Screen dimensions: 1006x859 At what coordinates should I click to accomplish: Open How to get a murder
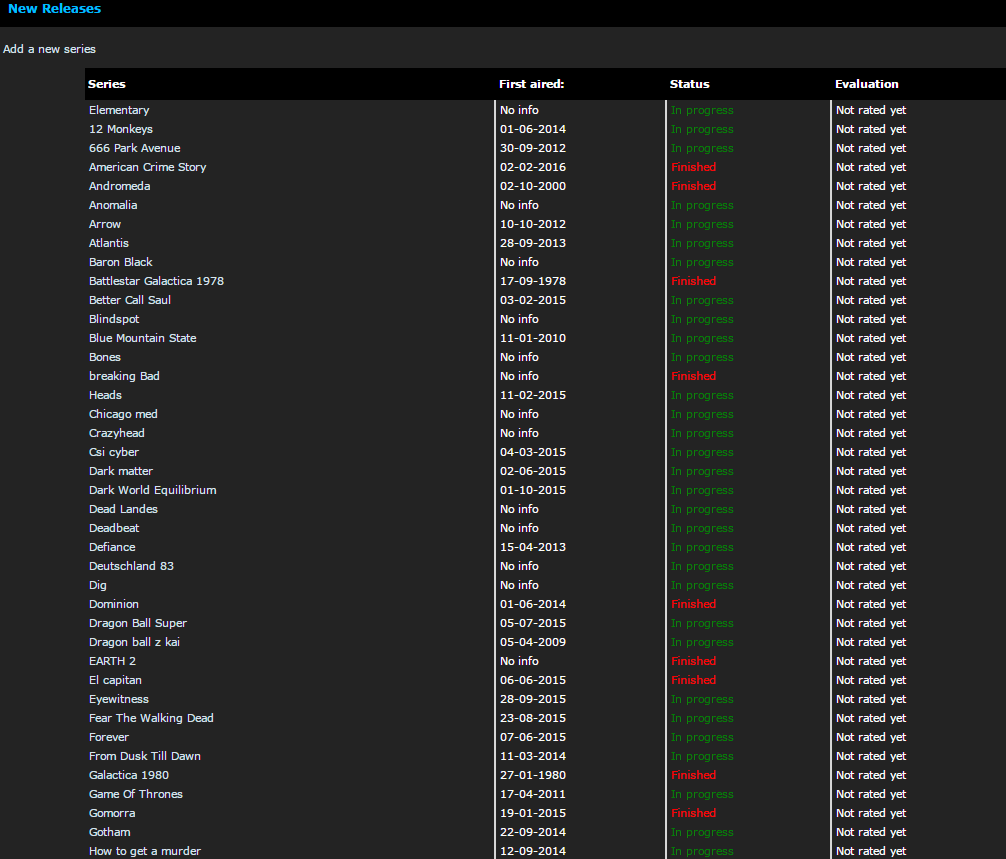(x=145, y=851)
